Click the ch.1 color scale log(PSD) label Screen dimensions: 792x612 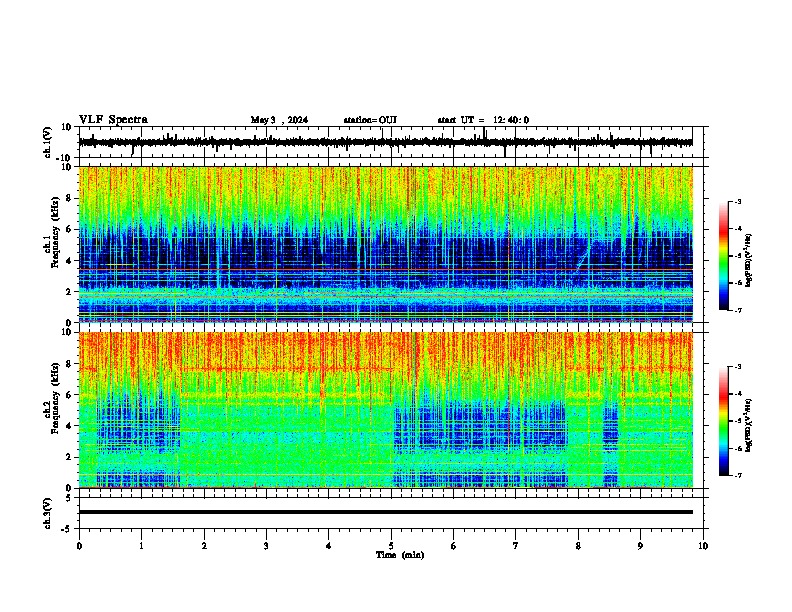[x=749, y=260]
